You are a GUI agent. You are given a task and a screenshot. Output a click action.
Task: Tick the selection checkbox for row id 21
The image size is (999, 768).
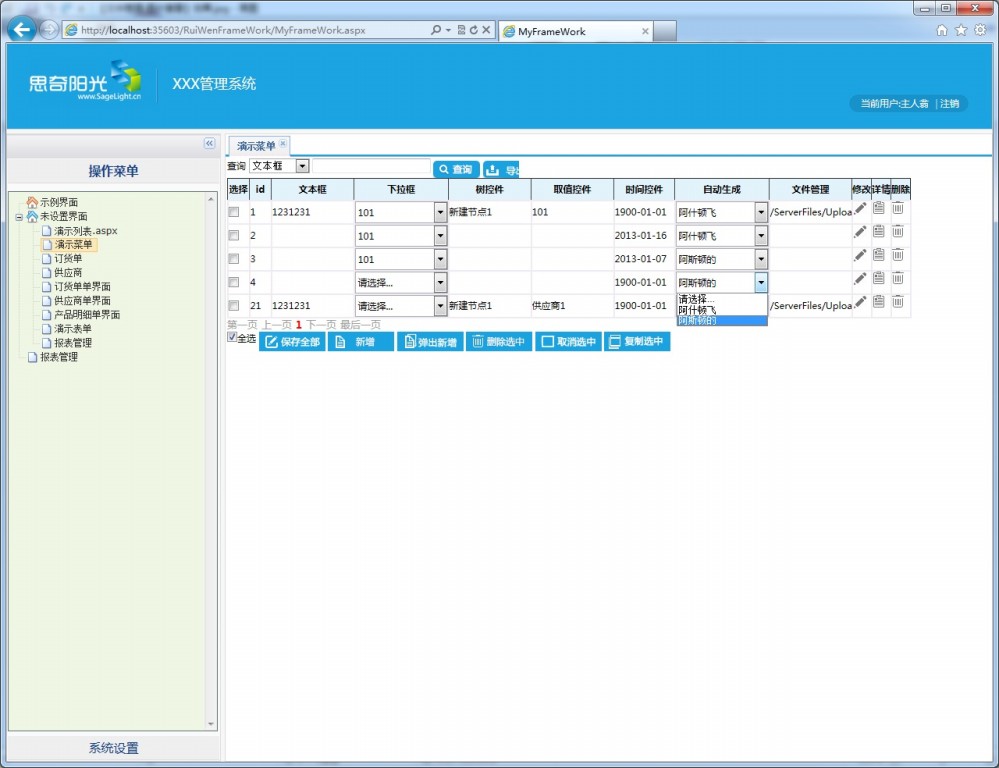click(x=234, y=305)
